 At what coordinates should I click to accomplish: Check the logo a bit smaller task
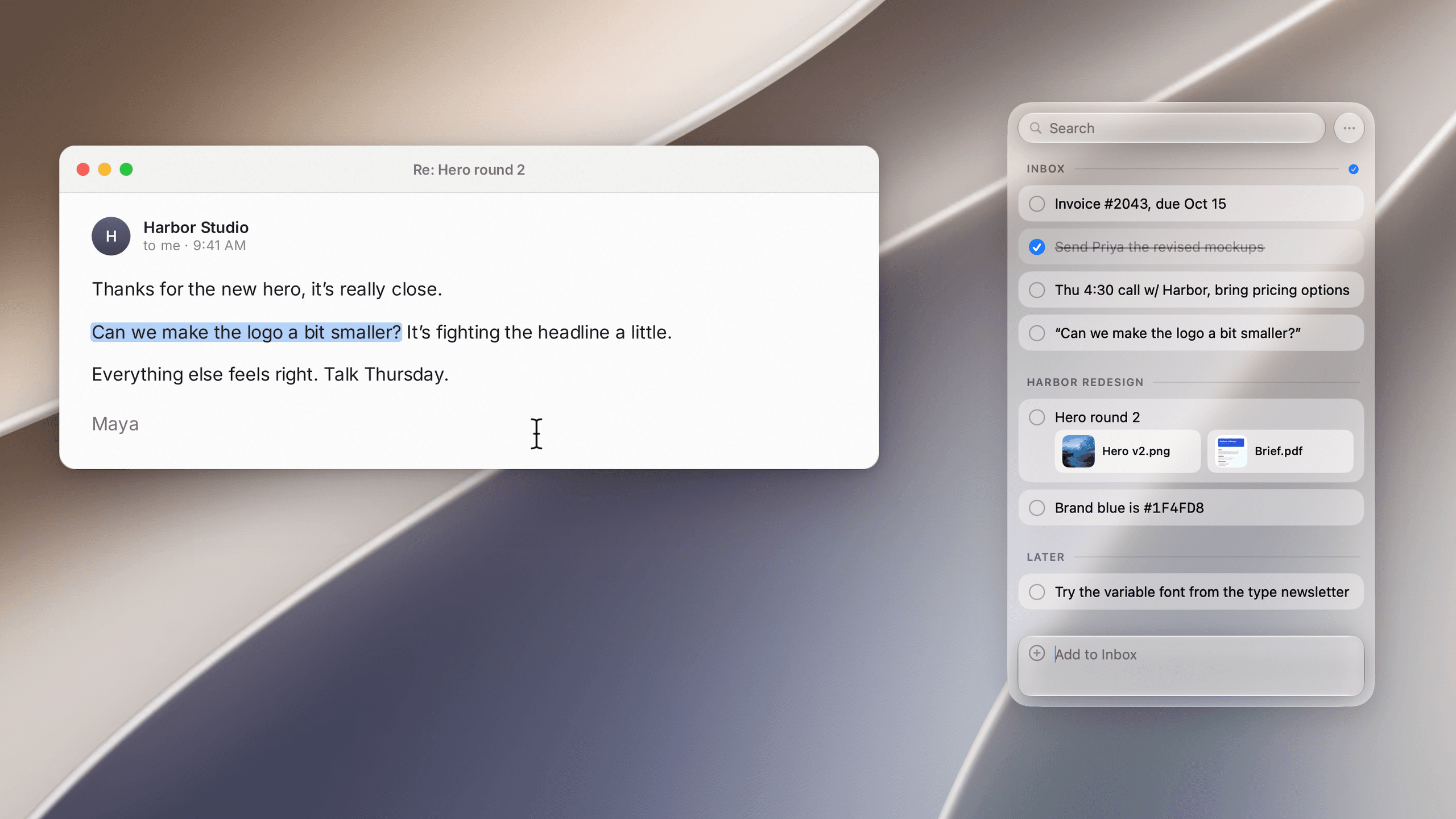click(x=1037, y=333)
